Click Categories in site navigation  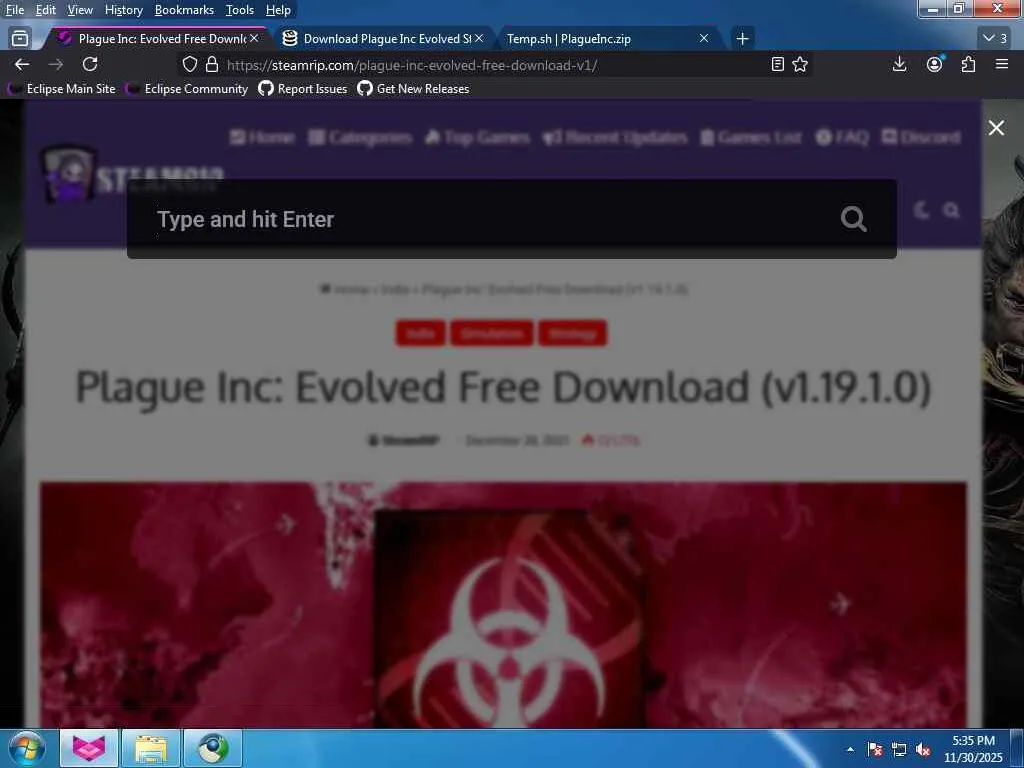360,138
